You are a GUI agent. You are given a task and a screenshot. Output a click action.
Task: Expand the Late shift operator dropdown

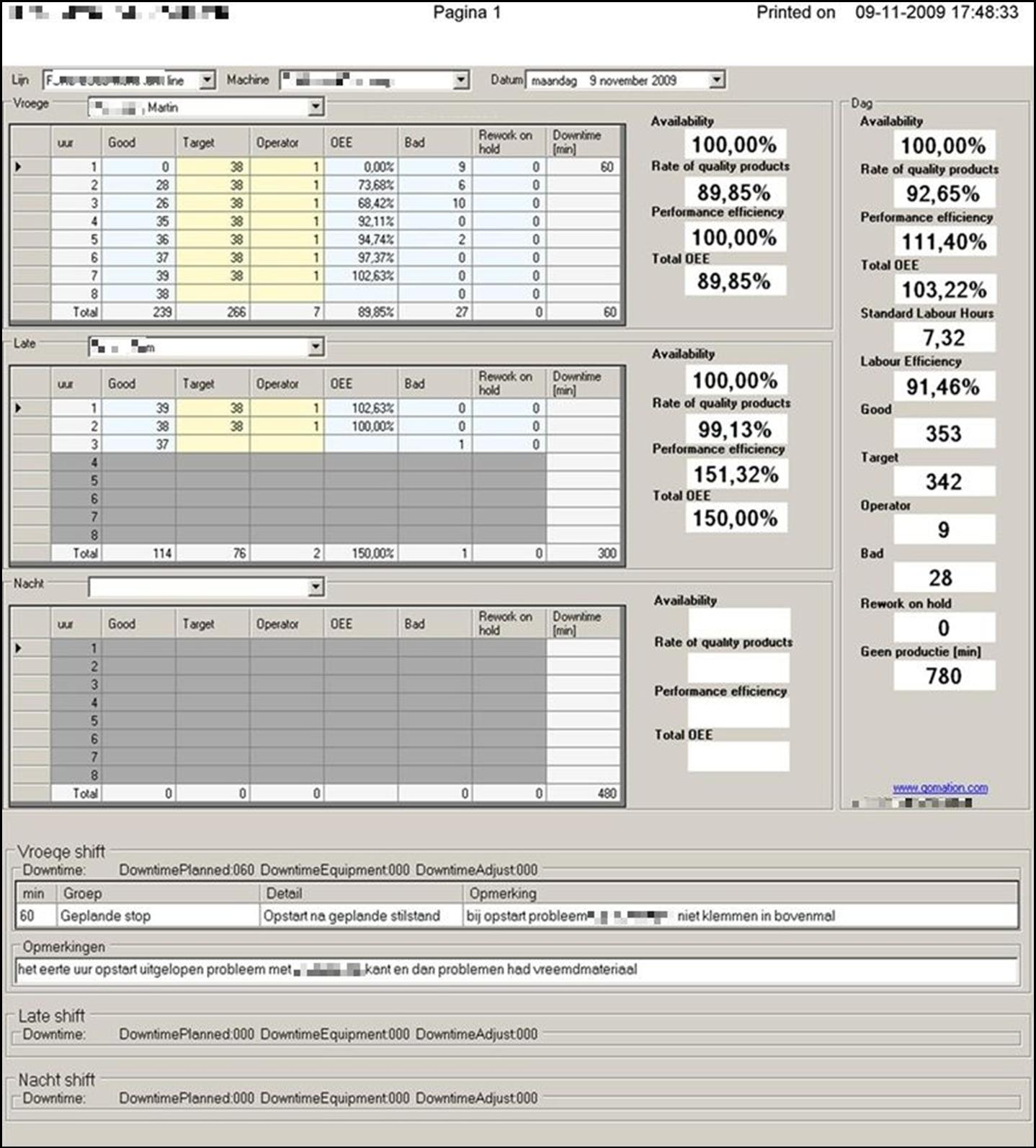pos(315,347)
